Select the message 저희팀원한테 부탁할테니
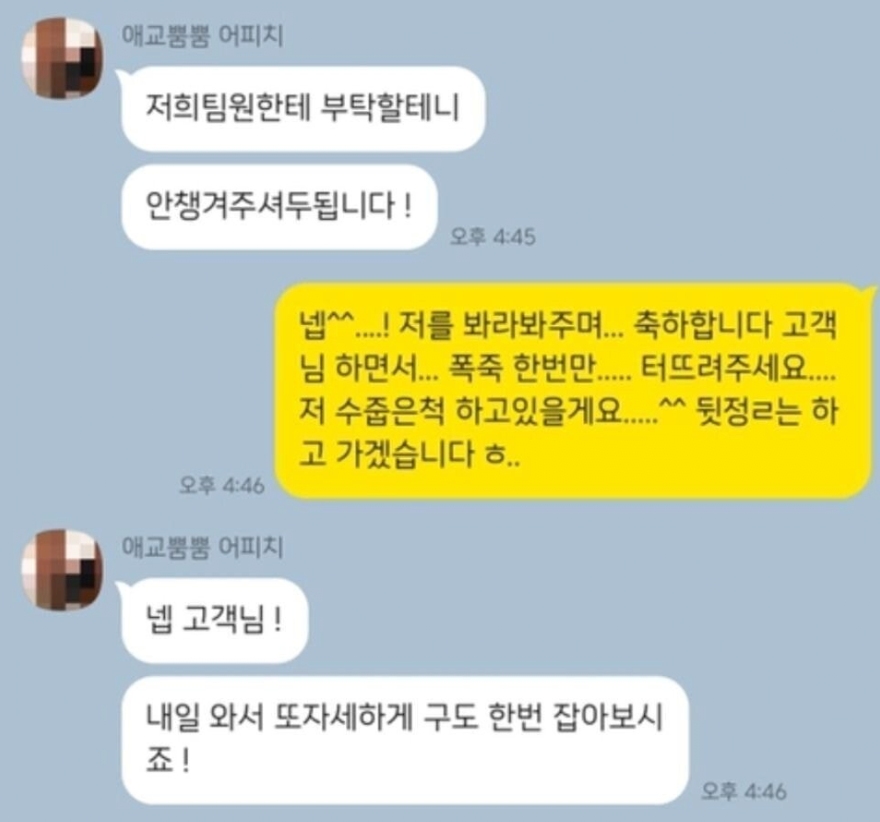The height and width of the screenshot is (822, 880). pyautogui.click(x=302, y=108)
